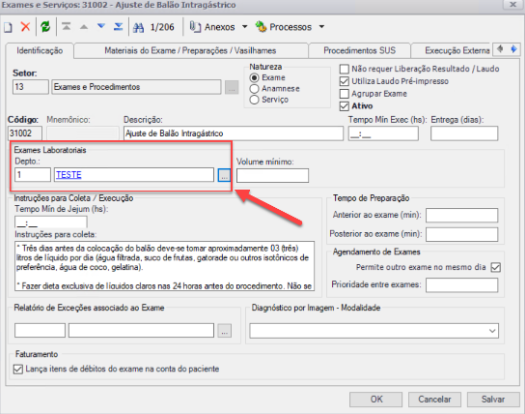525x414 pixels.
Task: Open Diagnóstico por Imagem Modalidade dropdown
Action: [x=374, y=331]
